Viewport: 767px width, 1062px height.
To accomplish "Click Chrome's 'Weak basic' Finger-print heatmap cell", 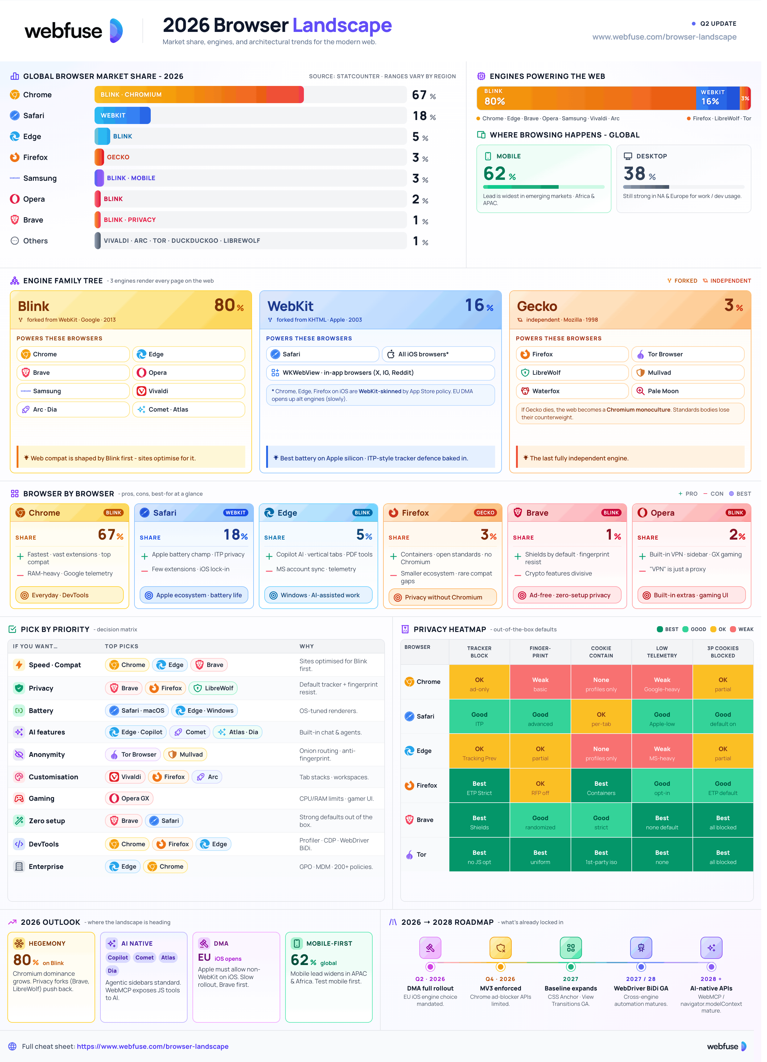I will pos(540,682).
